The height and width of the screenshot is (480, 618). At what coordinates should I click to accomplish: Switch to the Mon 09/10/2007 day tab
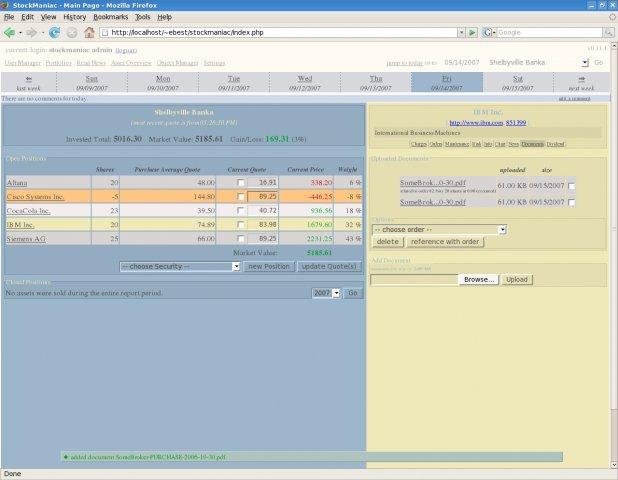click(163, 82)
